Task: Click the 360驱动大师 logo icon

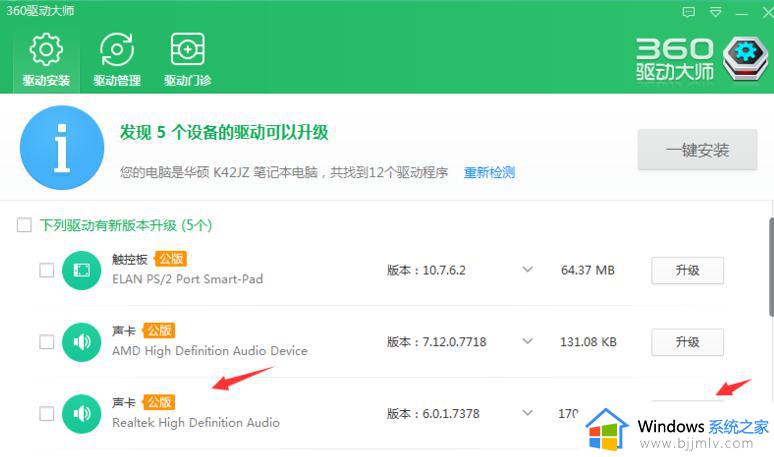Action: (x=745, y=58)
